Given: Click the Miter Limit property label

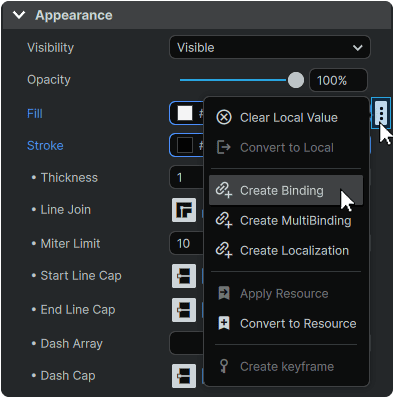Looking at the screenshot, I should pos(70,244).
